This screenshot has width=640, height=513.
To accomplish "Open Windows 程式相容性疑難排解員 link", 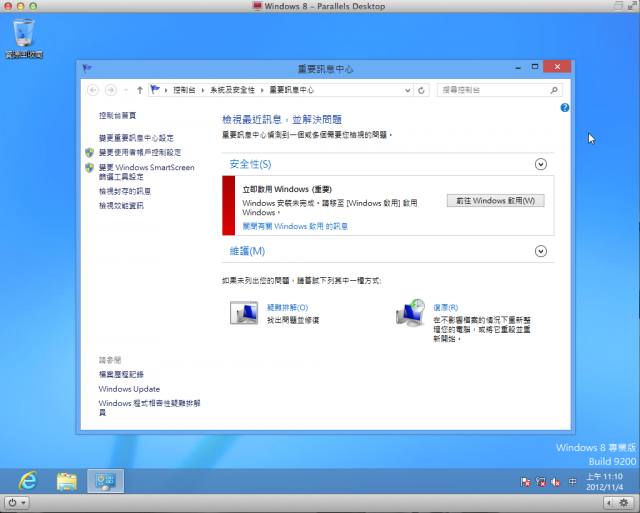I will point(149,408).
